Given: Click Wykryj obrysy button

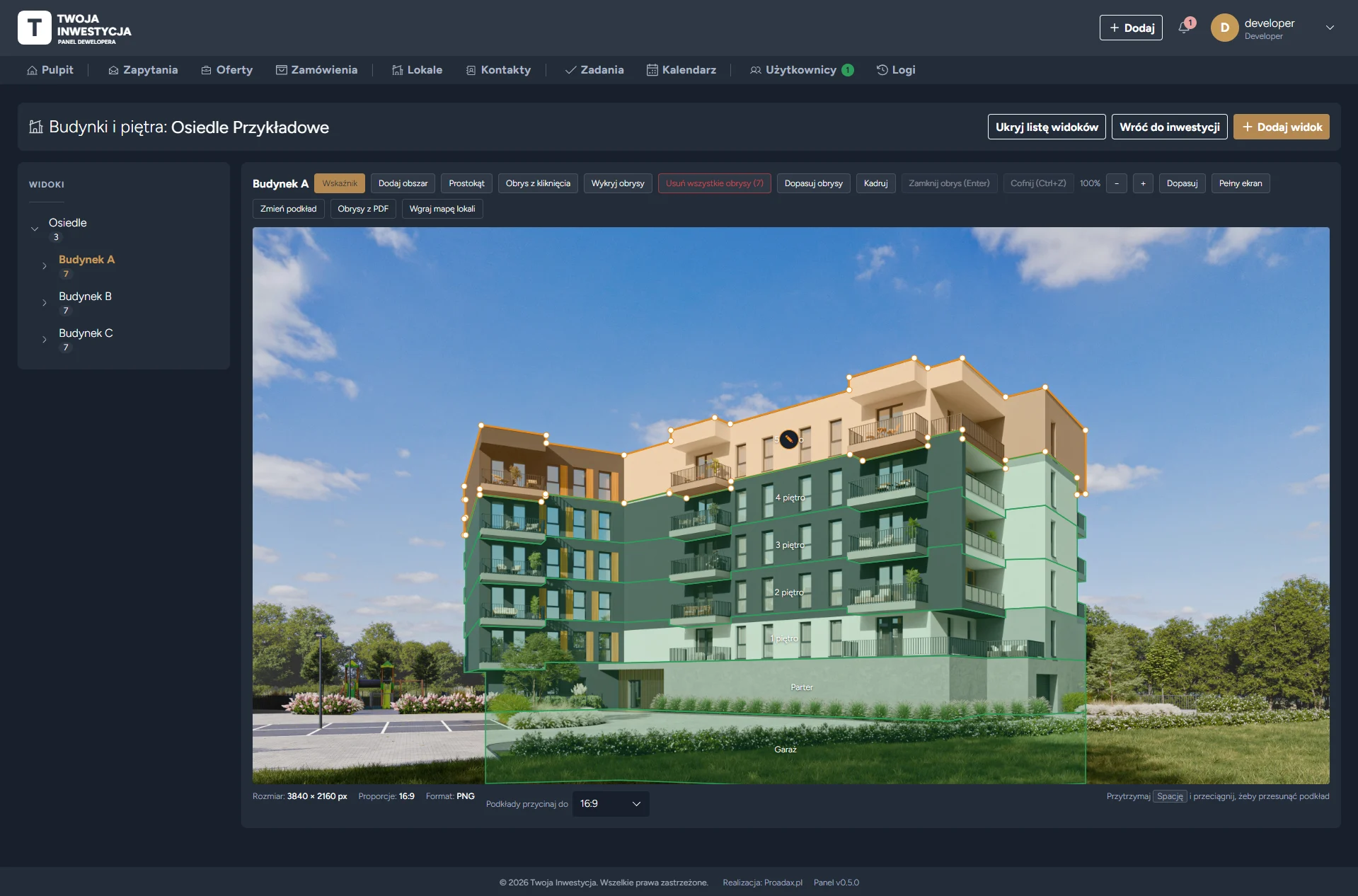Looking at the screenshot, I should (x=618, y=183).
